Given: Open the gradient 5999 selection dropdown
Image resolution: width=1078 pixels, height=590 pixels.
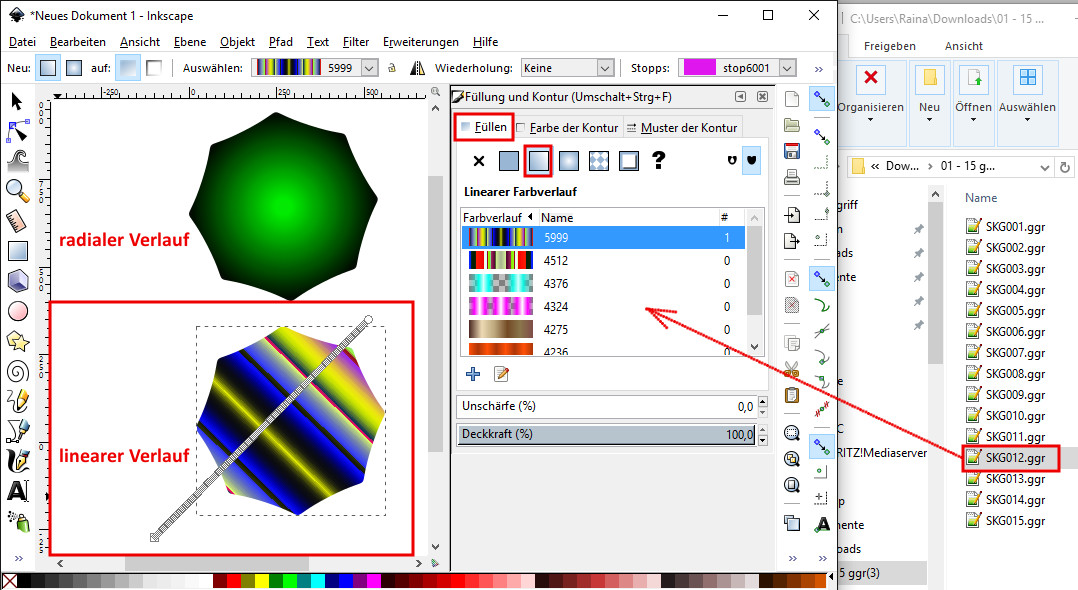Looking at the screenshot, I should [x=369, y=68].
